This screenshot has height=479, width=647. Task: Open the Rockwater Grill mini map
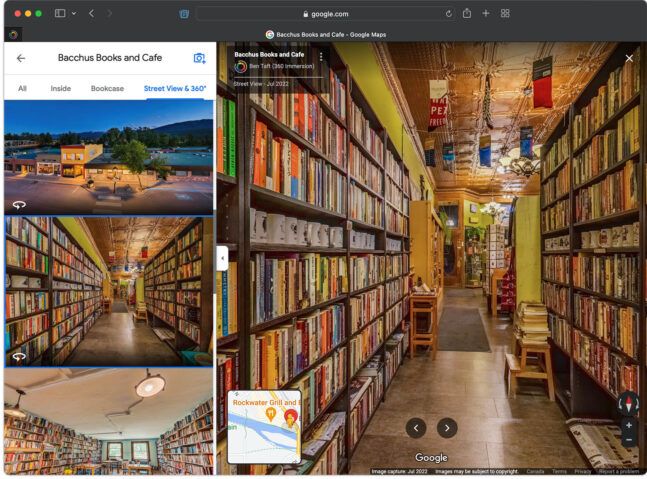click(x=264, y=427)
